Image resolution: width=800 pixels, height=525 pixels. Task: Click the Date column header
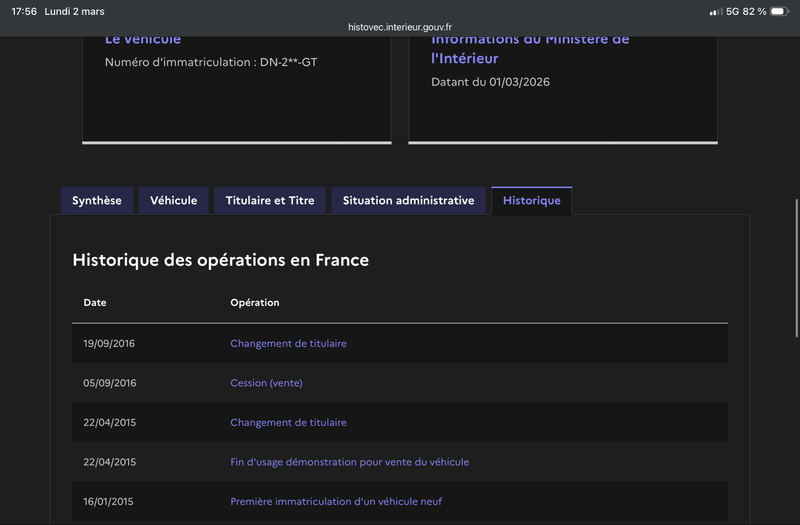tap(95, 303)
